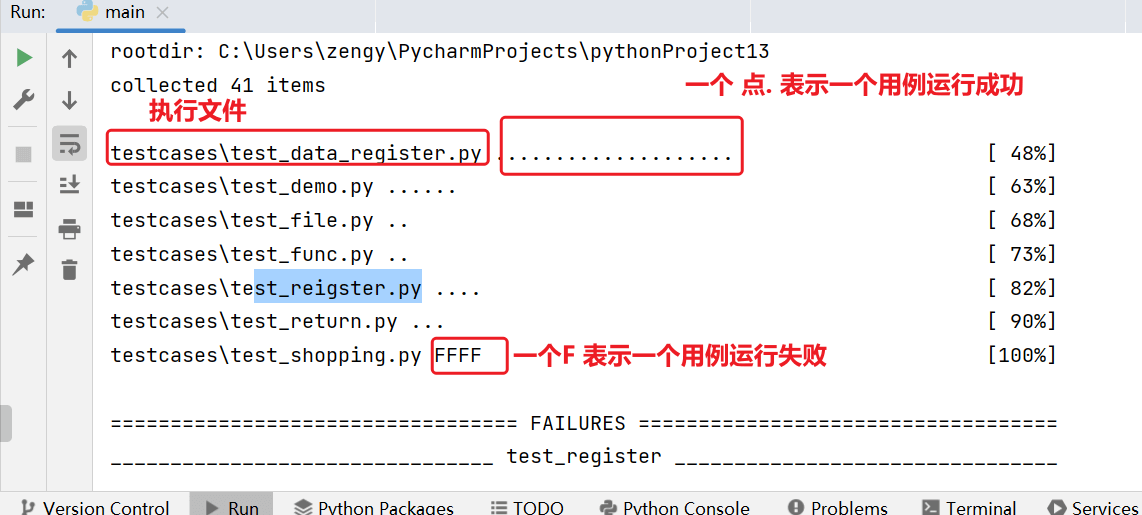
Task: Toggle Scroll to the End icon
Action: (69, 185)
